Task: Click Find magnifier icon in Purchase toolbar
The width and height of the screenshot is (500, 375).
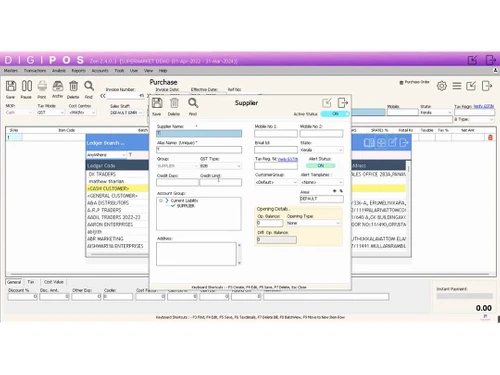Action: (x=89, y=86)
